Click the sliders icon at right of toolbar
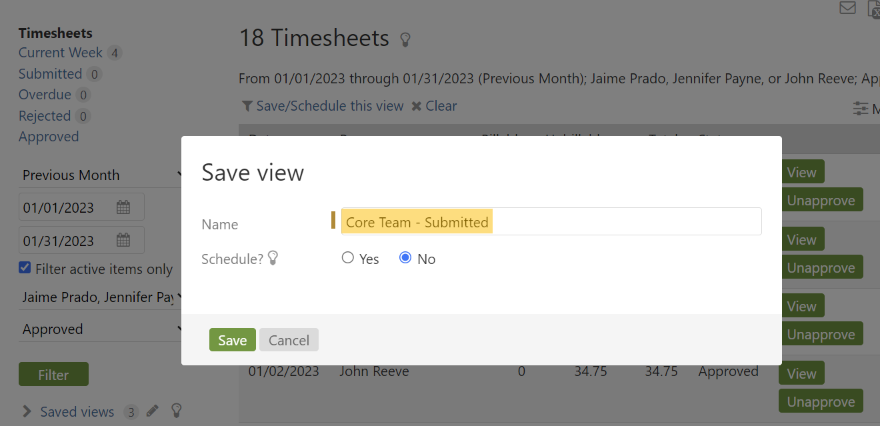The image size is (880, 426). pyautogui.click(x=860, y=108)
